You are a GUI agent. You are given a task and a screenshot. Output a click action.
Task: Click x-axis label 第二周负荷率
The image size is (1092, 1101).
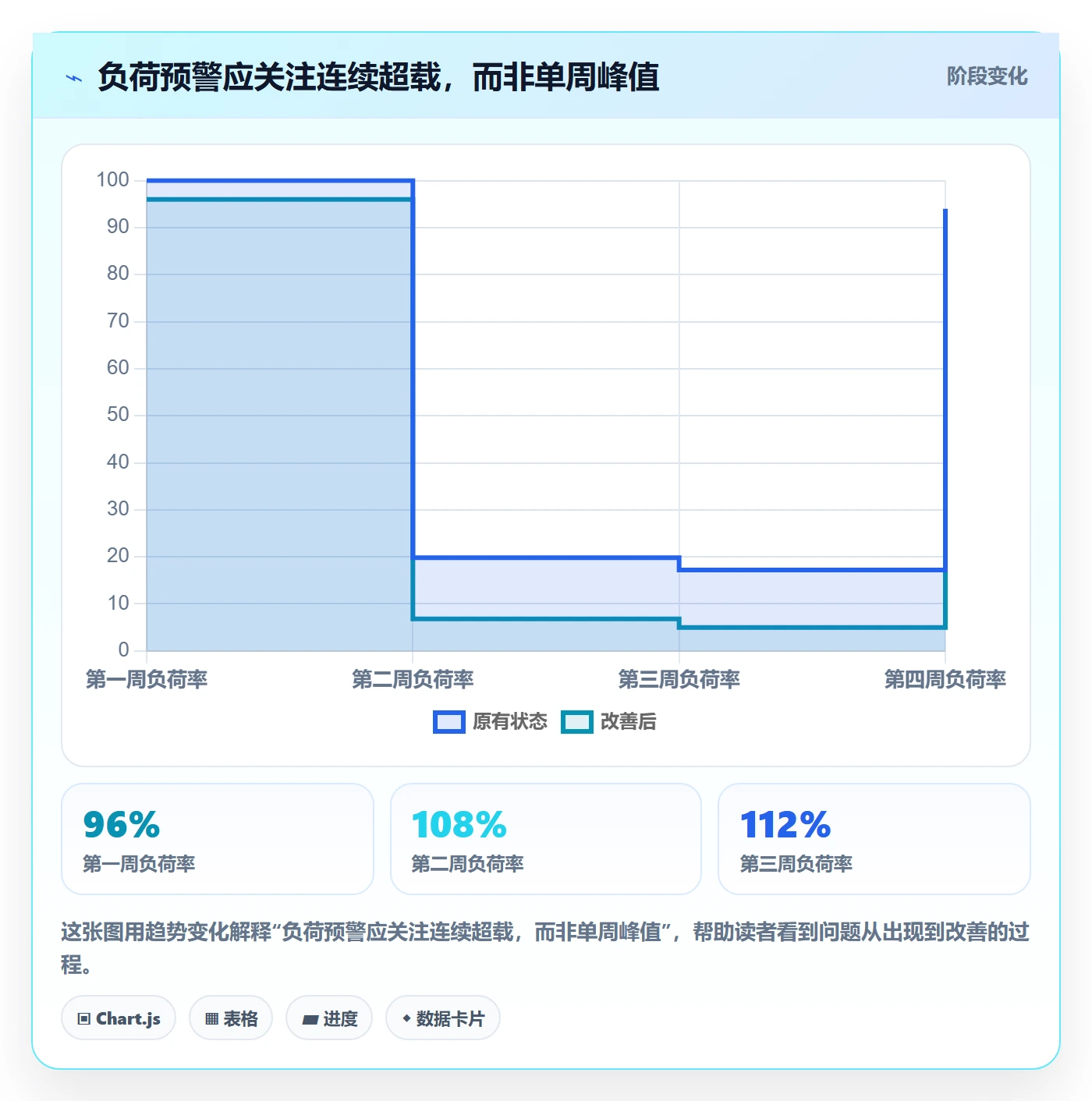pyautogui.click(x=413, y=680)
